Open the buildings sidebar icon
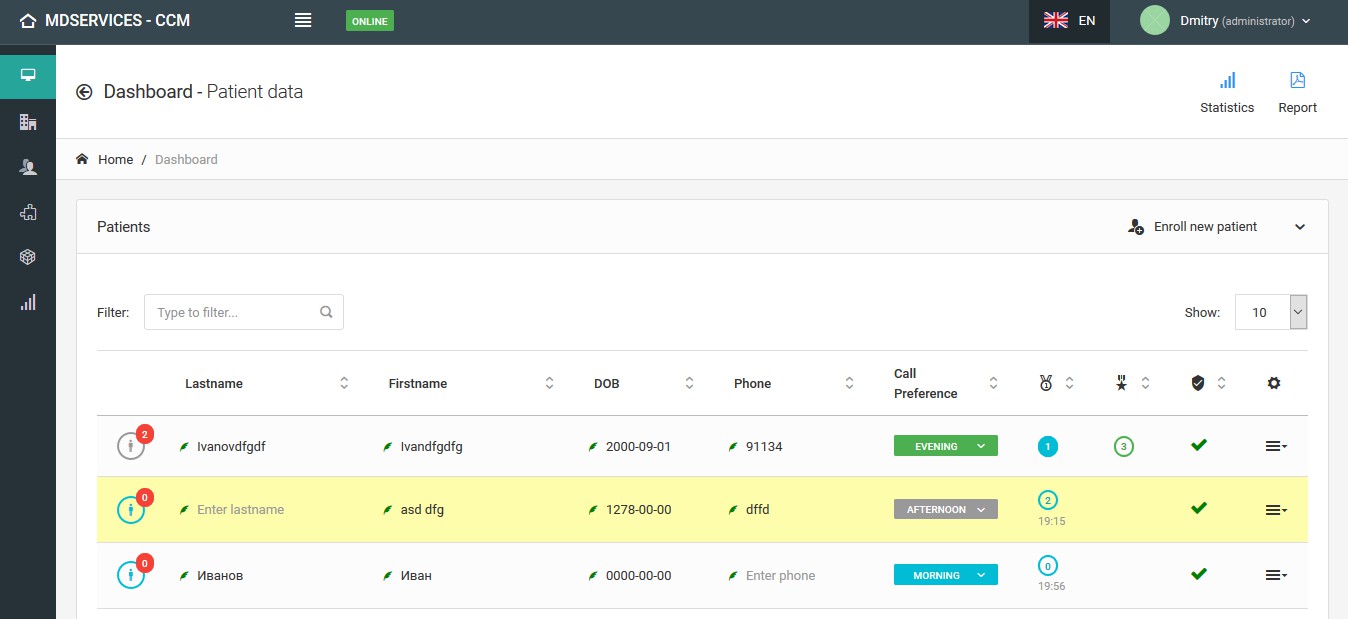 (x=28, y=122)
